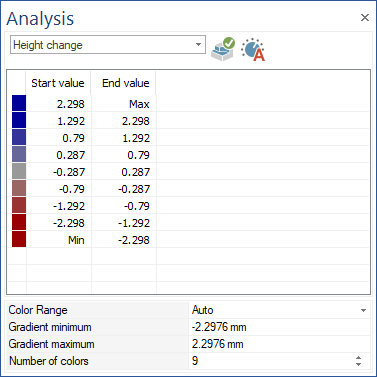Click the color swatch for the Min to -2.298 row
Image resolution: width=377 pixels, height=377 pixels.
[x=19, y=239]
